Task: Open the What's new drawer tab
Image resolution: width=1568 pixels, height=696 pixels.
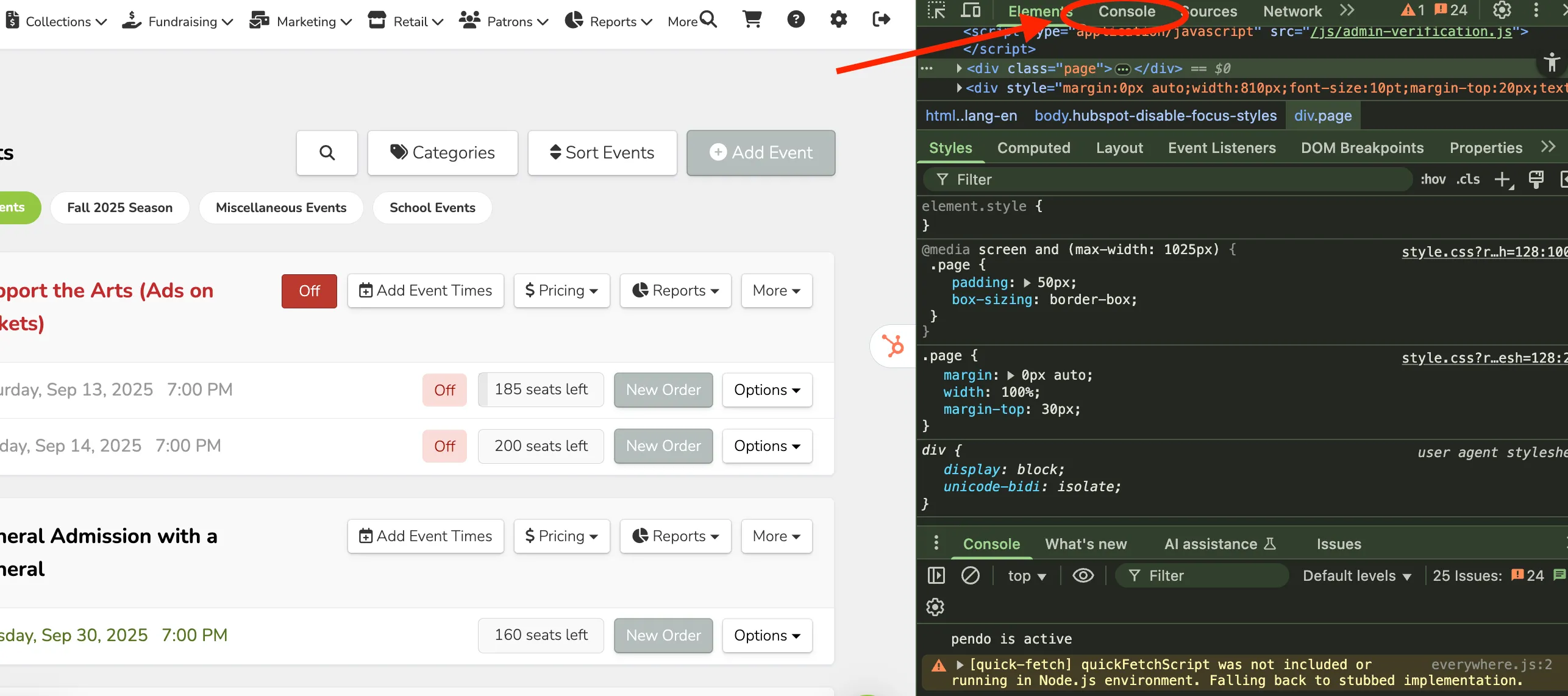Action: pyautogui.click(x=1086, y=544)
